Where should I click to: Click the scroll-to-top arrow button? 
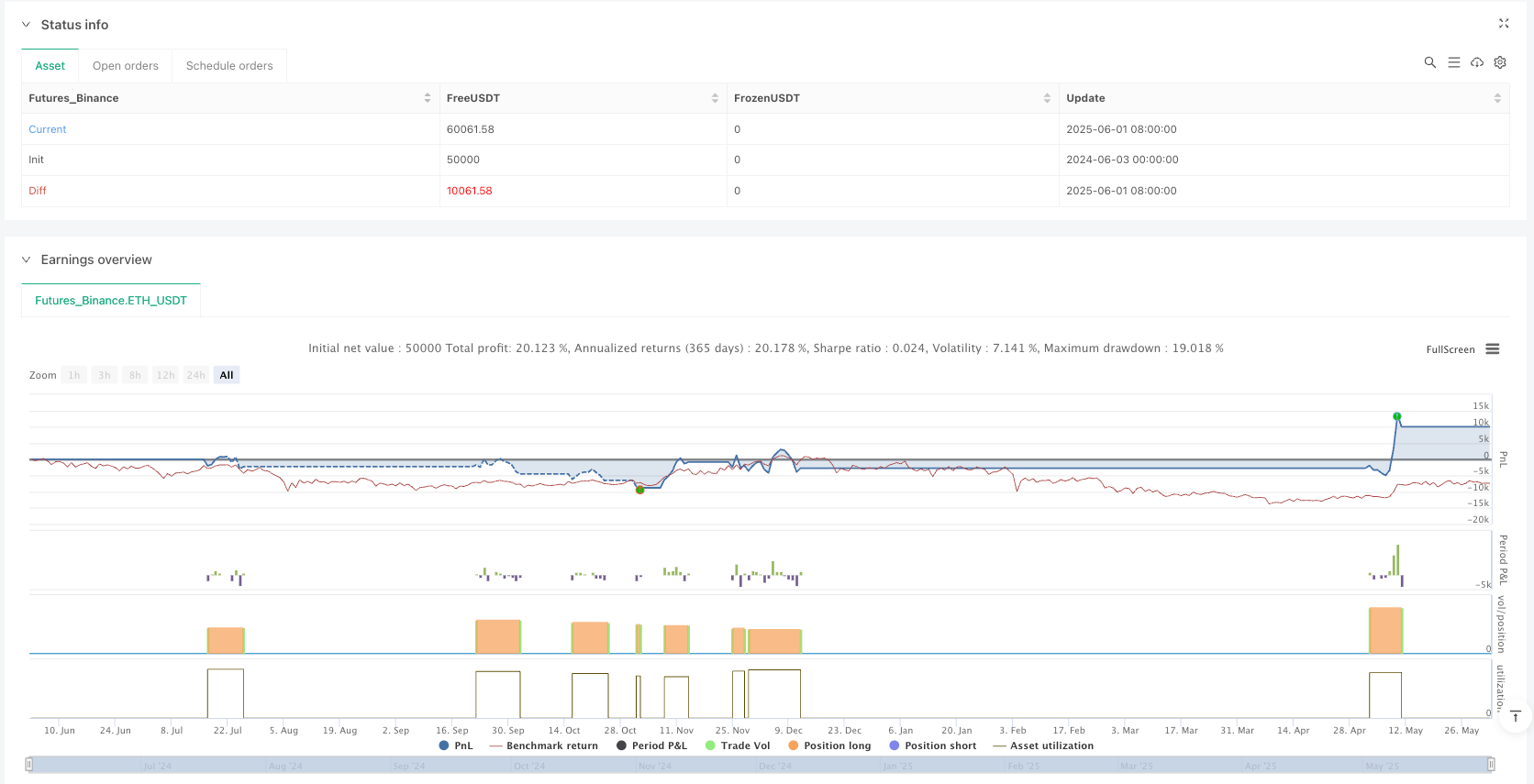1516,716
